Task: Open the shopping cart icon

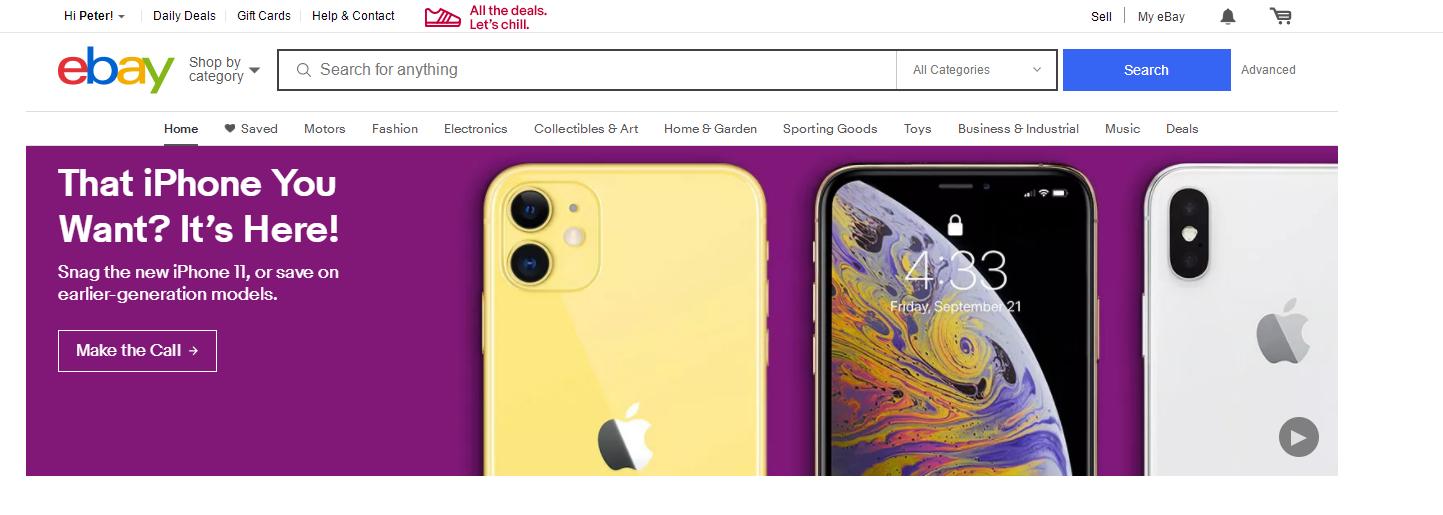Action: [1281, 16]
